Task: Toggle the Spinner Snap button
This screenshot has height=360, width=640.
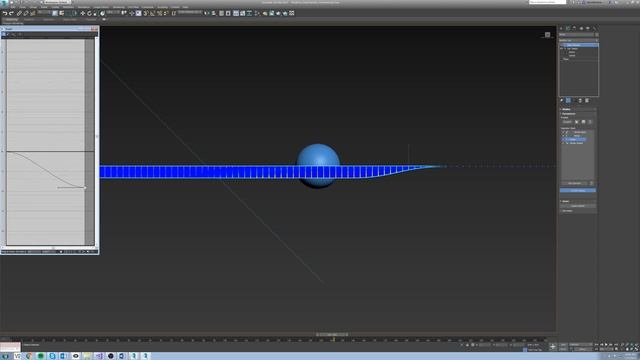Action: pos(166,13)
